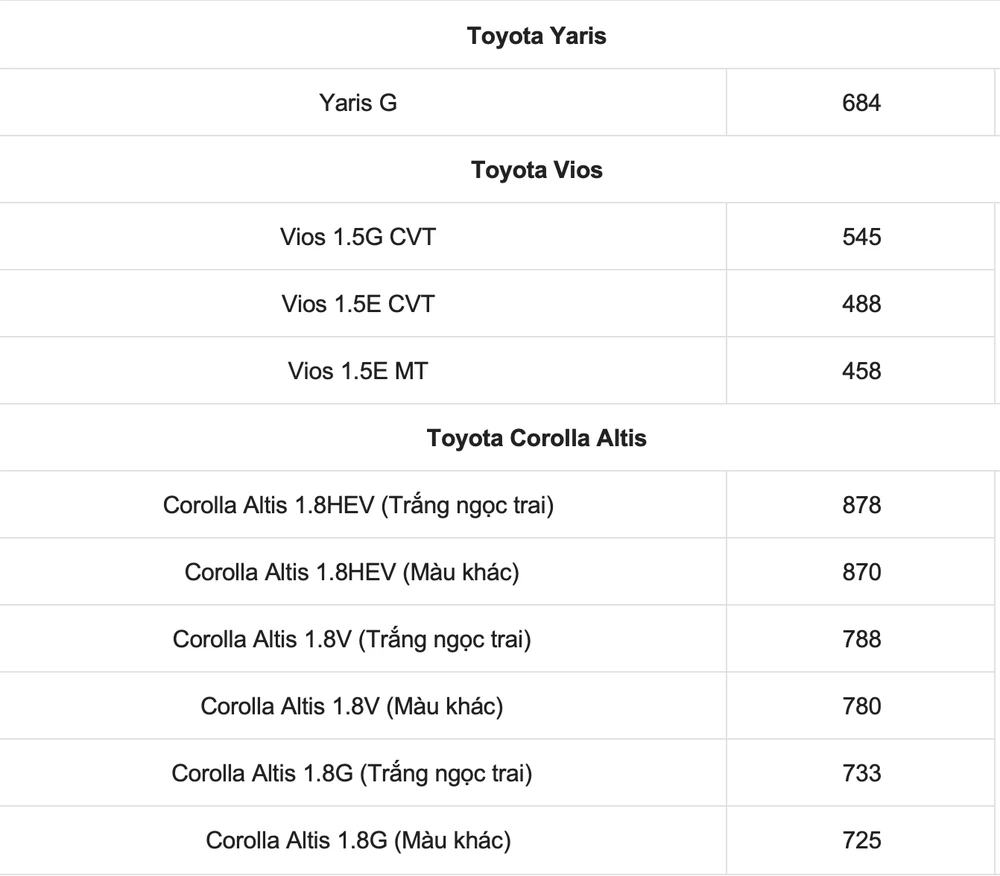Select Corolla Altis 1.8V (Trắng ngọc trai)
Screen dimensions: 1000x876
[351, 639]
